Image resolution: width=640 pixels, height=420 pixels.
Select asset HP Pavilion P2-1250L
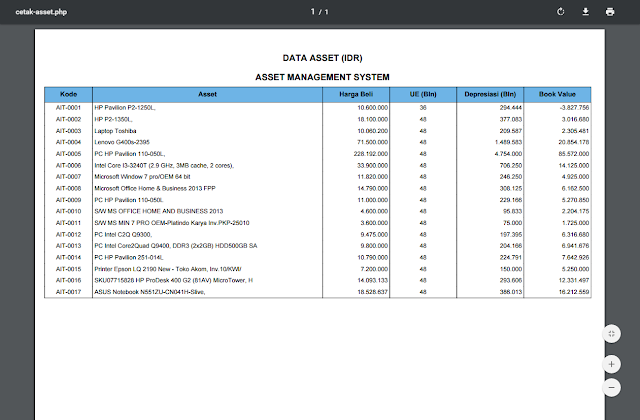(x=125, y=108)
